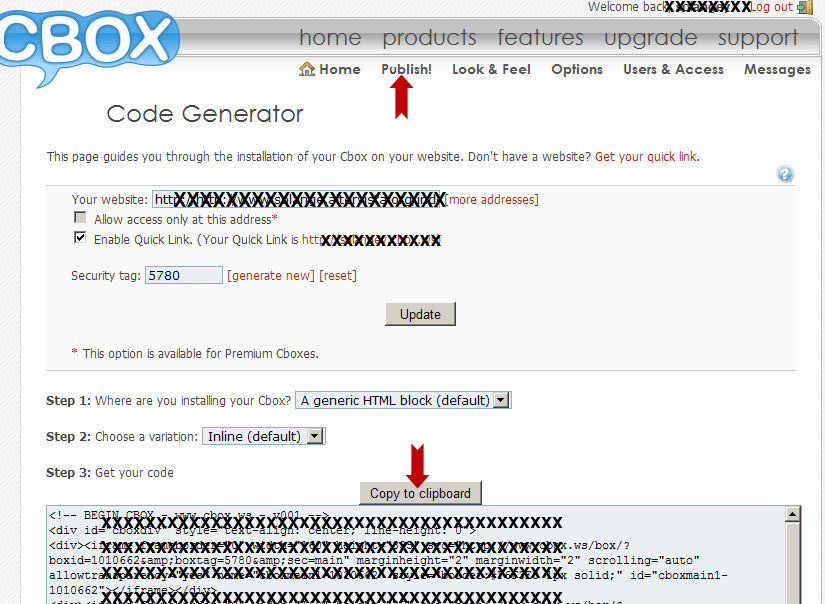The image size is (825, 604).
Task: Open the variation dropdown showing Inline
Action: pos(264,436)
